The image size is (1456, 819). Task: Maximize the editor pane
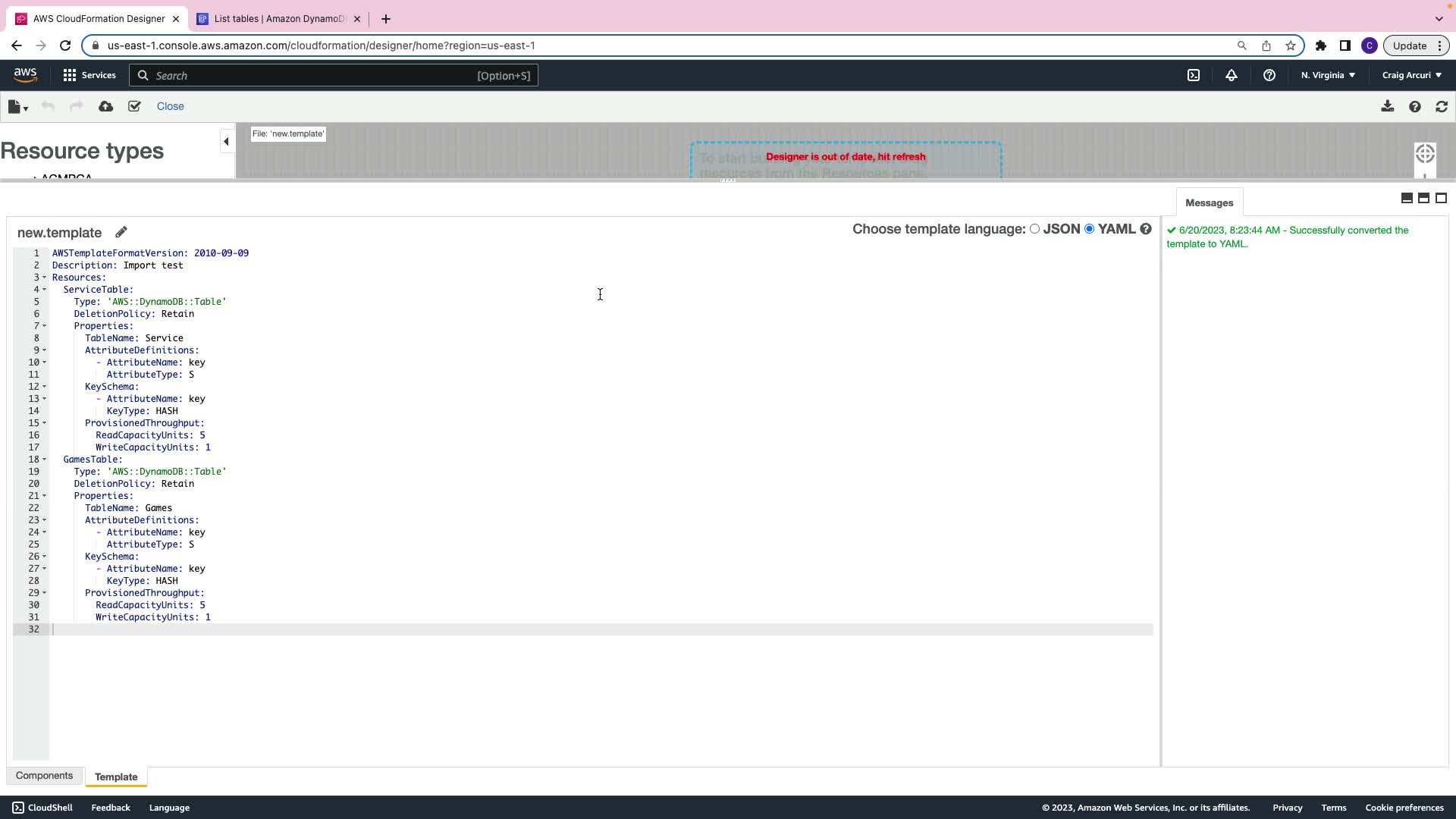point(1441,198)
